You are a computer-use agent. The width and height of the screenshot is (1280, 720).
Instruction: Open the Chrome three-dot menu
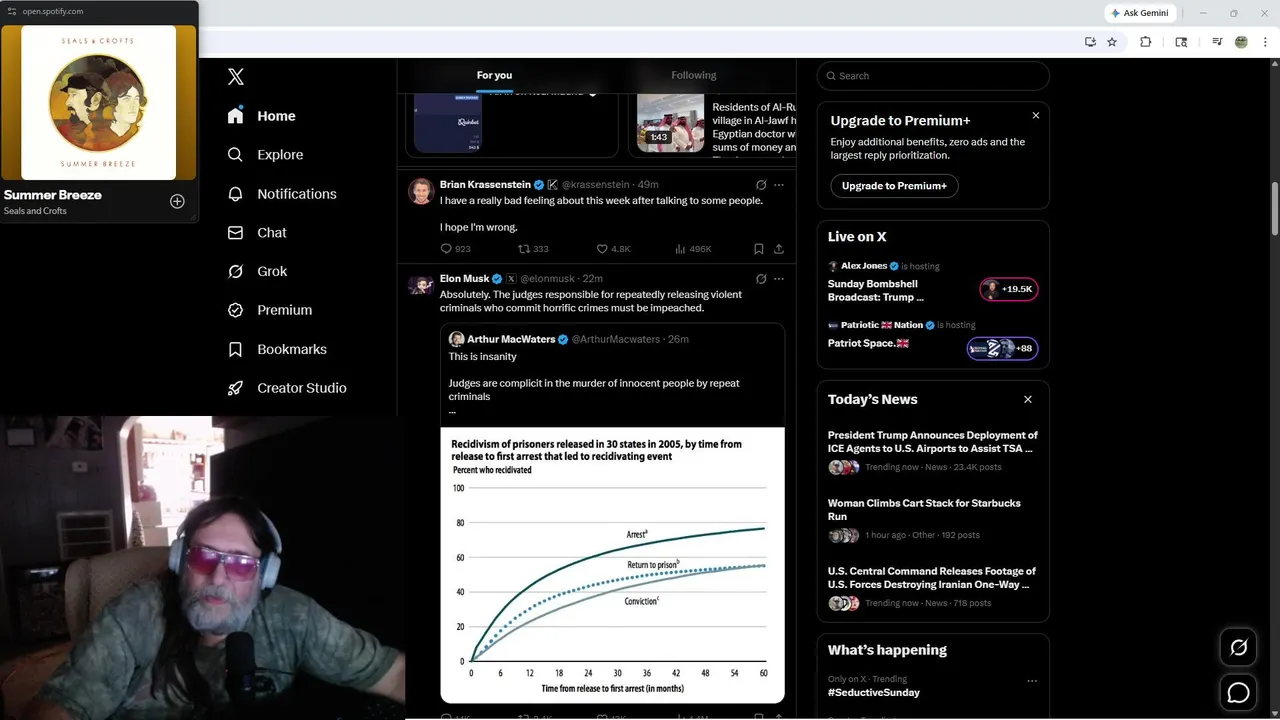pyautogui.click(x=1265, y=42)
